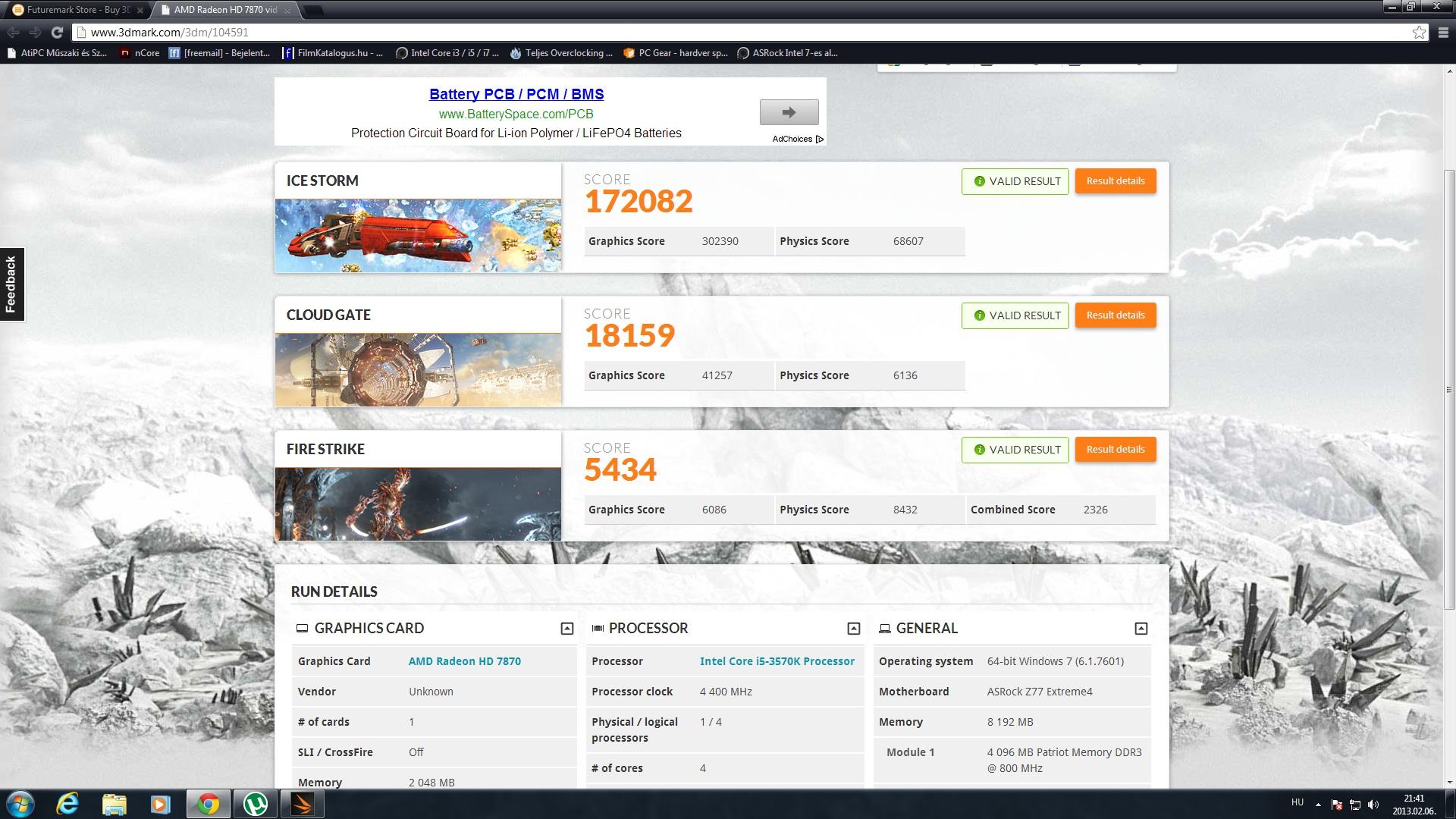Click the Ice Storm VALID RESULT badge
Image resolution: width=1456 pixels, height=819 pixels.
tap(1015, 181)
